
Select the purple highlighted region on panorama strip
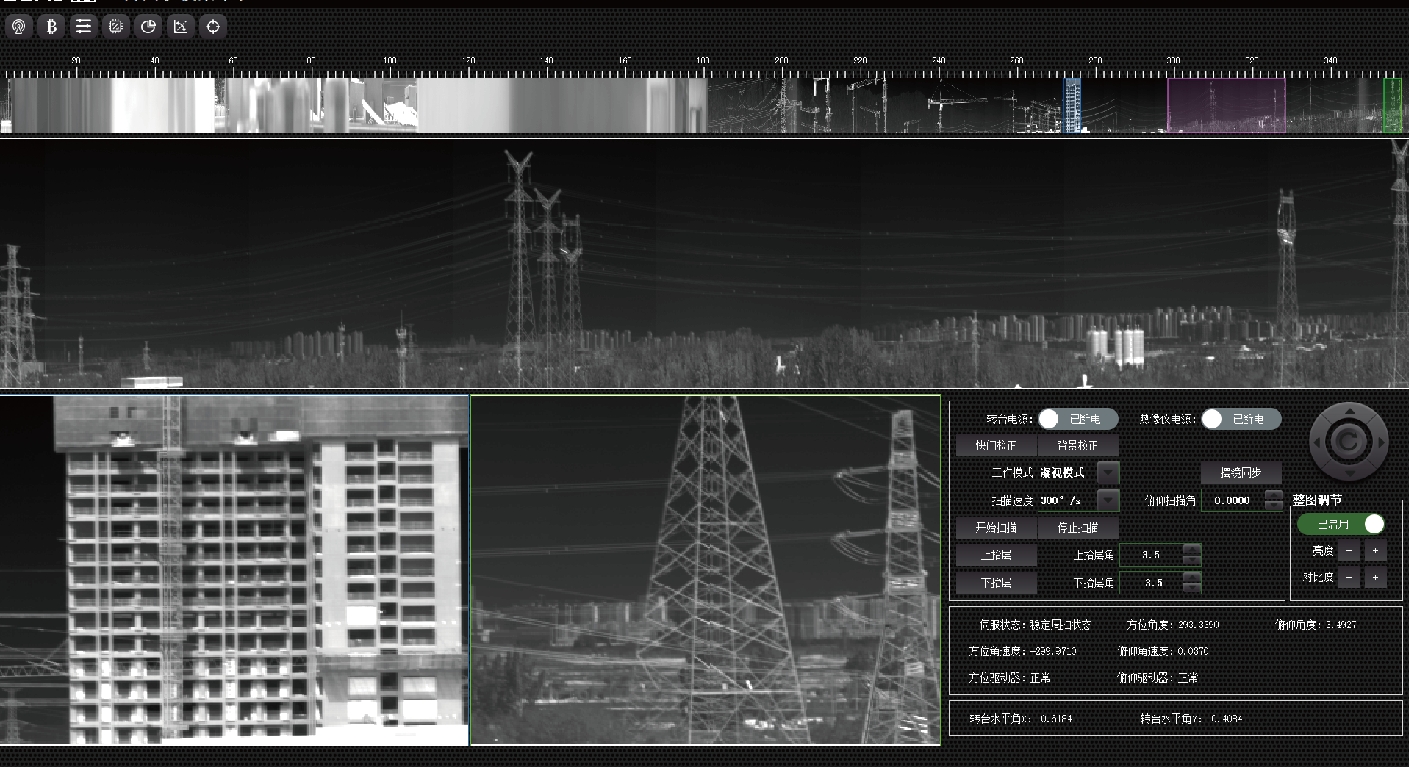(x=1226, y=105)
